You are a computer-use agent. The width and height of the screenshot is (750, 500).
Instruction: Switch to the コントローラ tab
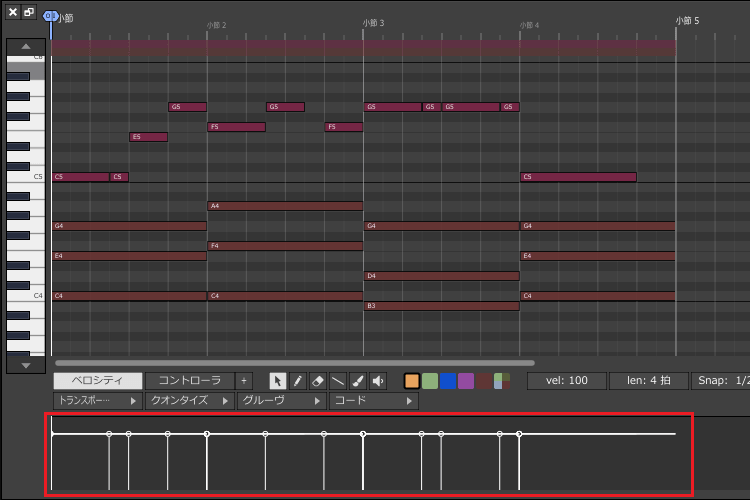point(189,381)
